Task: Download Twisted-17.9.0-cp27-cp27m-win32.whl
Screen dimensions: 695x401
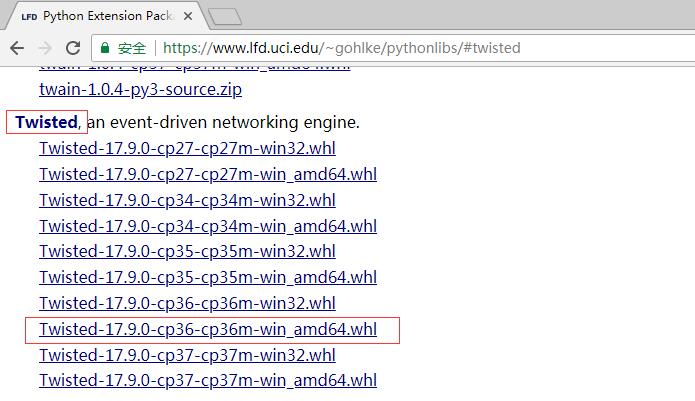Action: click(x=187, y=148)
